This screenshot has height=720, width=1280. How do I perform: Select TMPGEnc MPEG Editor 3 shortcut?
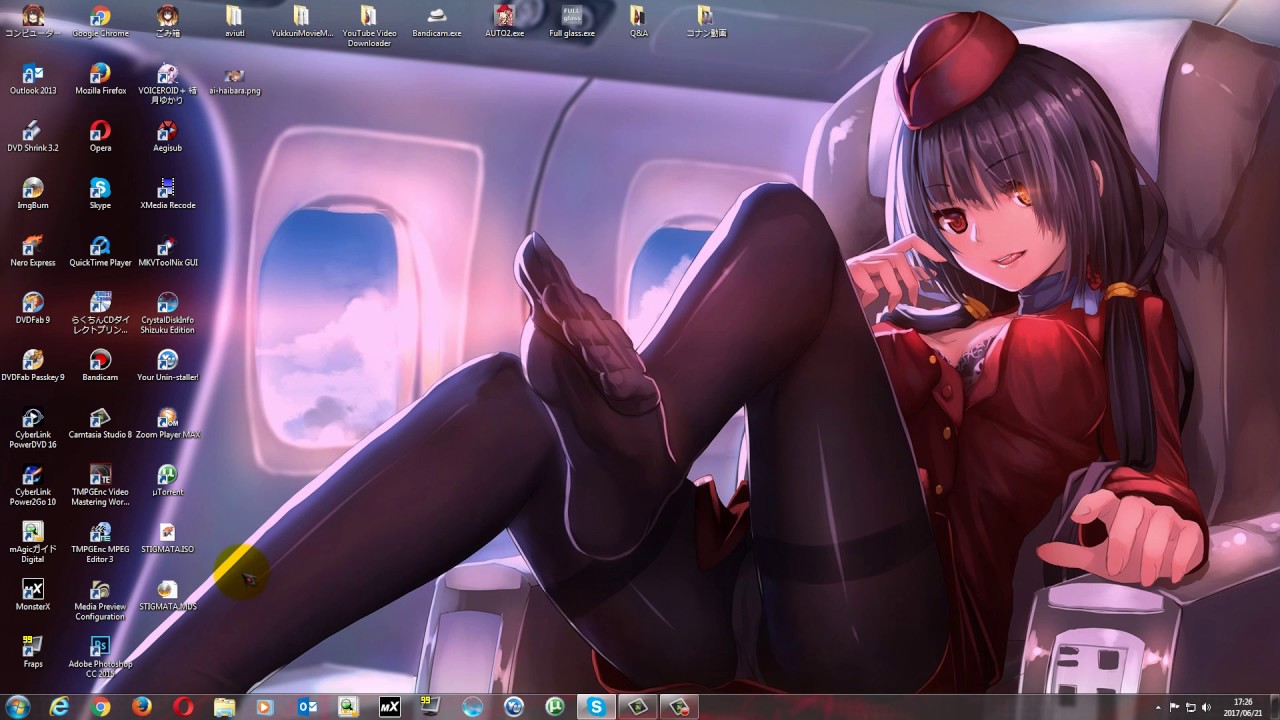click(x=100, y=543)
